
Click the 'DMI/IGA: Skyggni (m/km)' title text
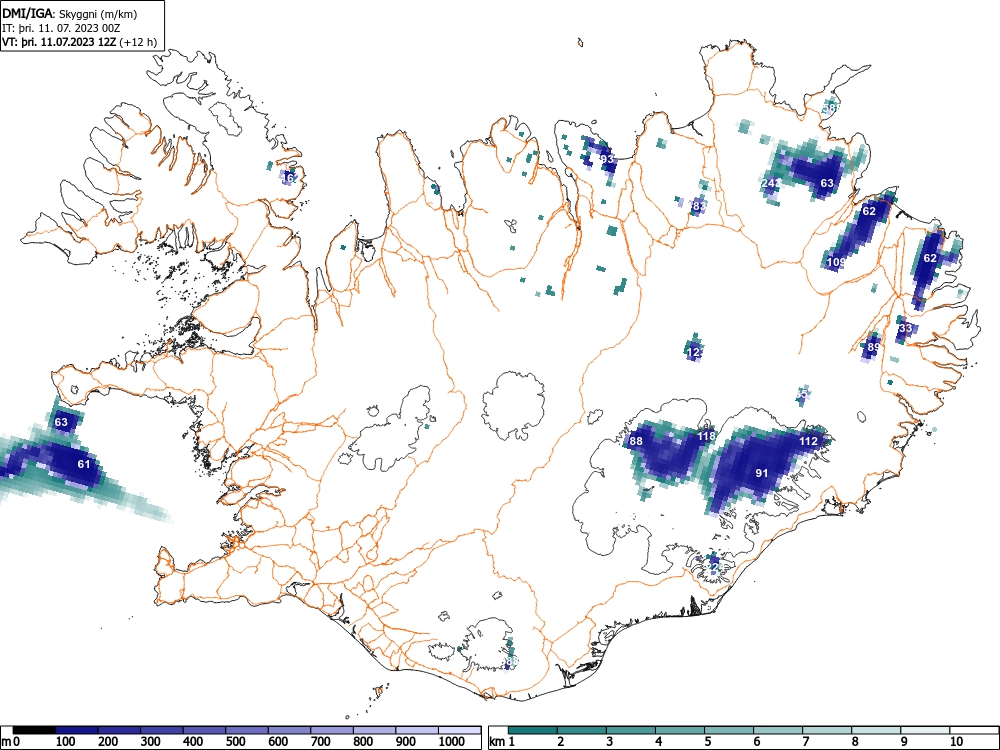[x=70, y=13]
